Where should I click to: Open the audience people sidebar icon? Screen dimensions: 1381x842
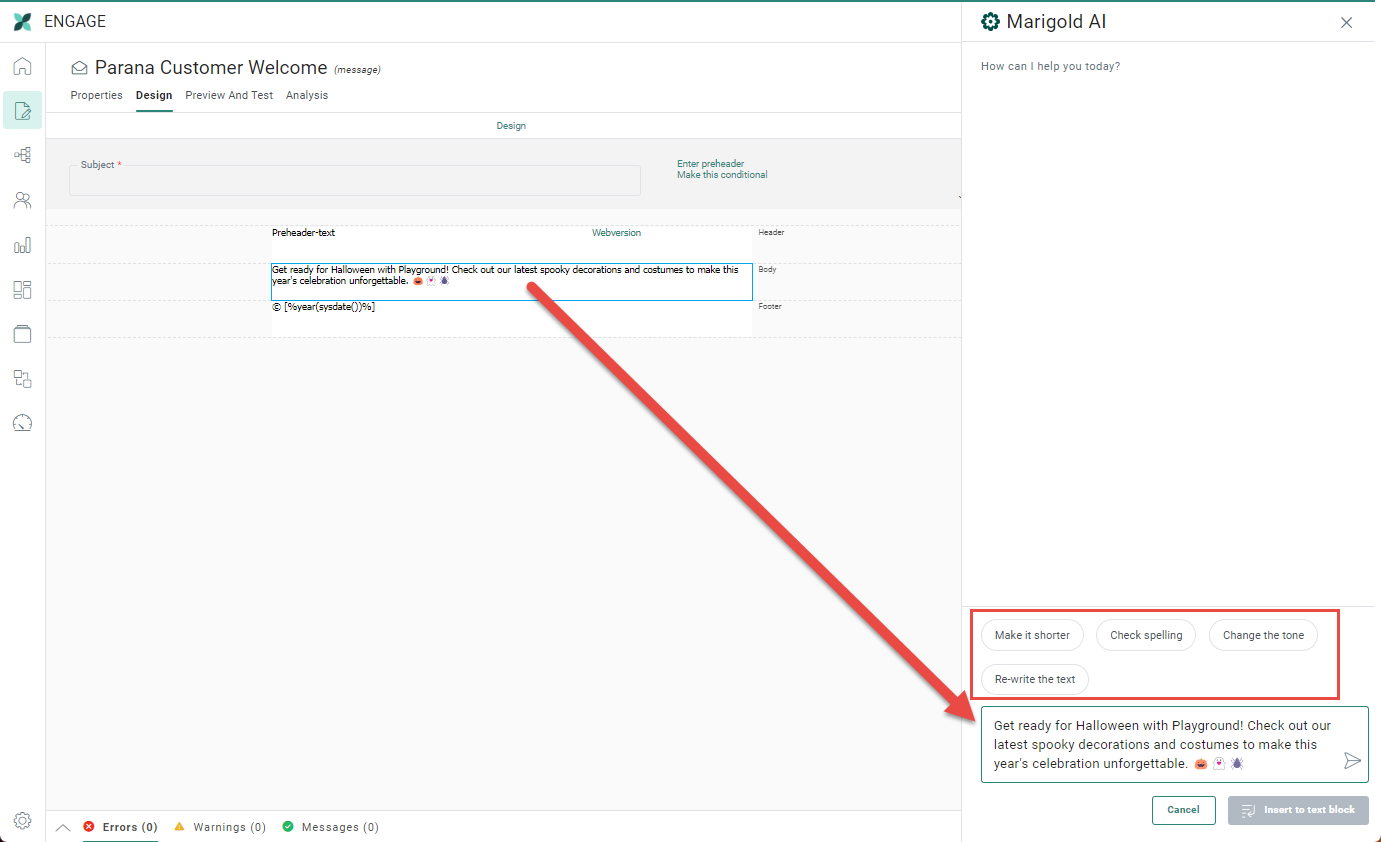pos(22,200)
